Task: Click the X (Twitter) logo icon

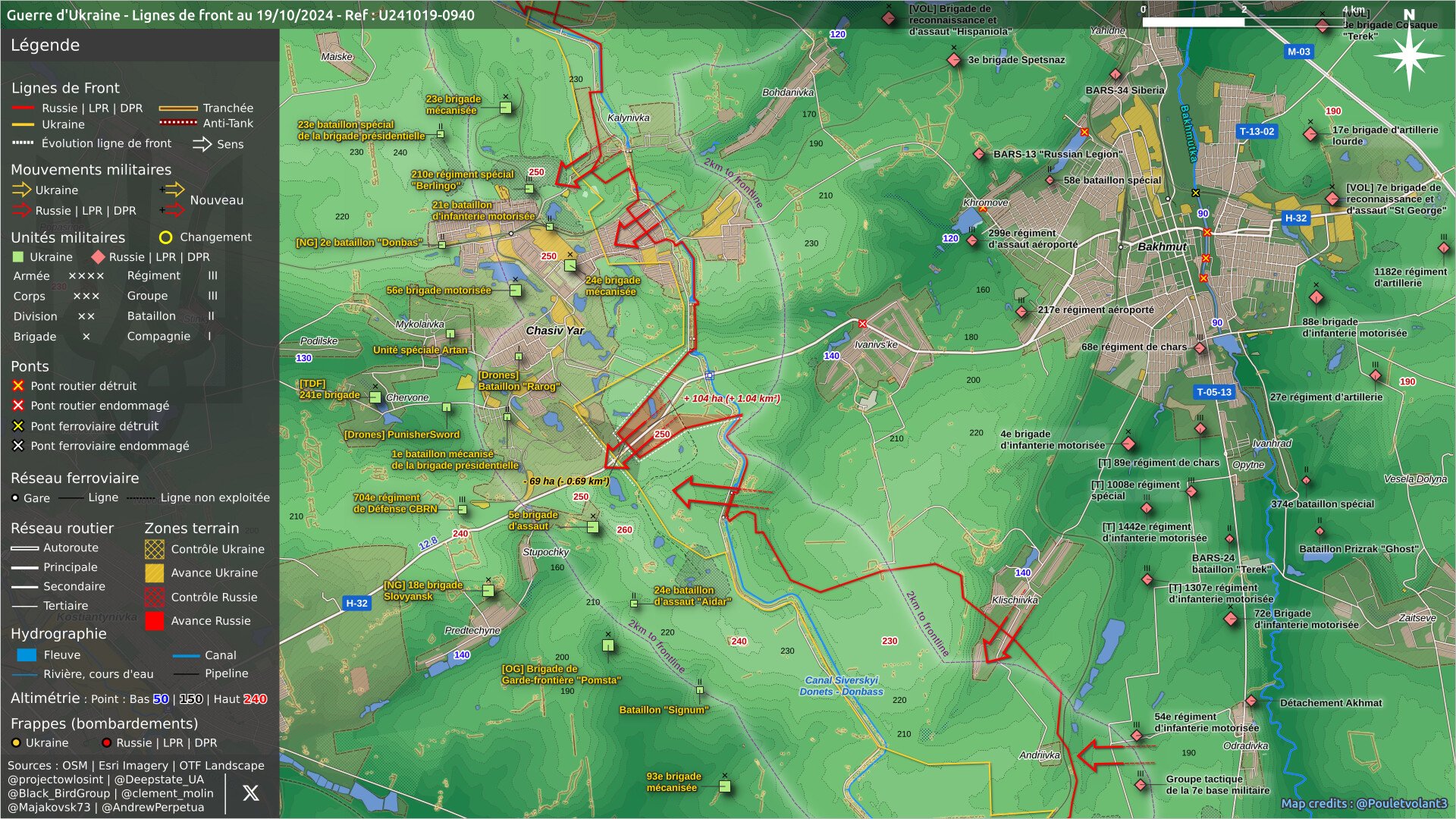Action: pyautogui.click(x=251, y=792)
